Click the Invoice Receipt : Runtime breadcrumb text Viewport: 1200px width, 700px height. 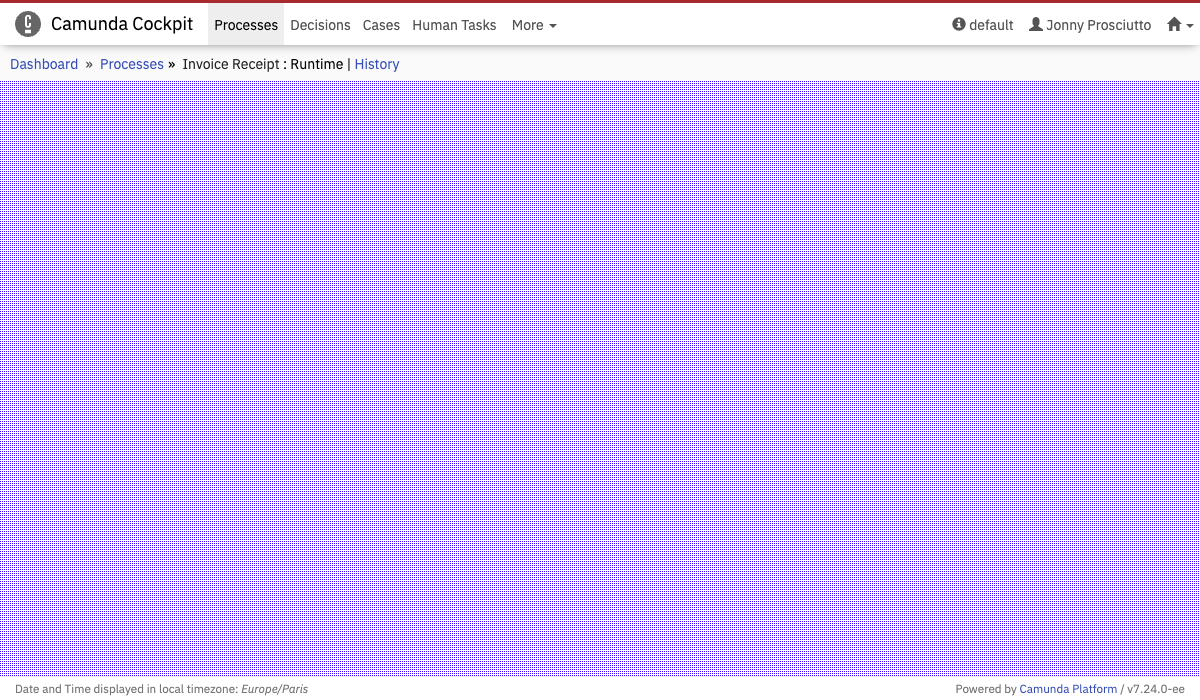click(262, 64)
